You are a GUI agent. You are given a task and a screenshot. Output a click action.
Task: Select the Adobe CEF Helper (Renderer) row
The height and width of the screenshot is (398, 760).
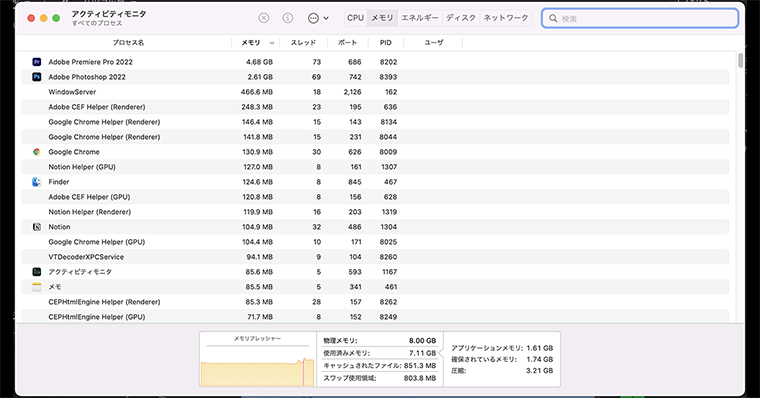click(375, 107)
